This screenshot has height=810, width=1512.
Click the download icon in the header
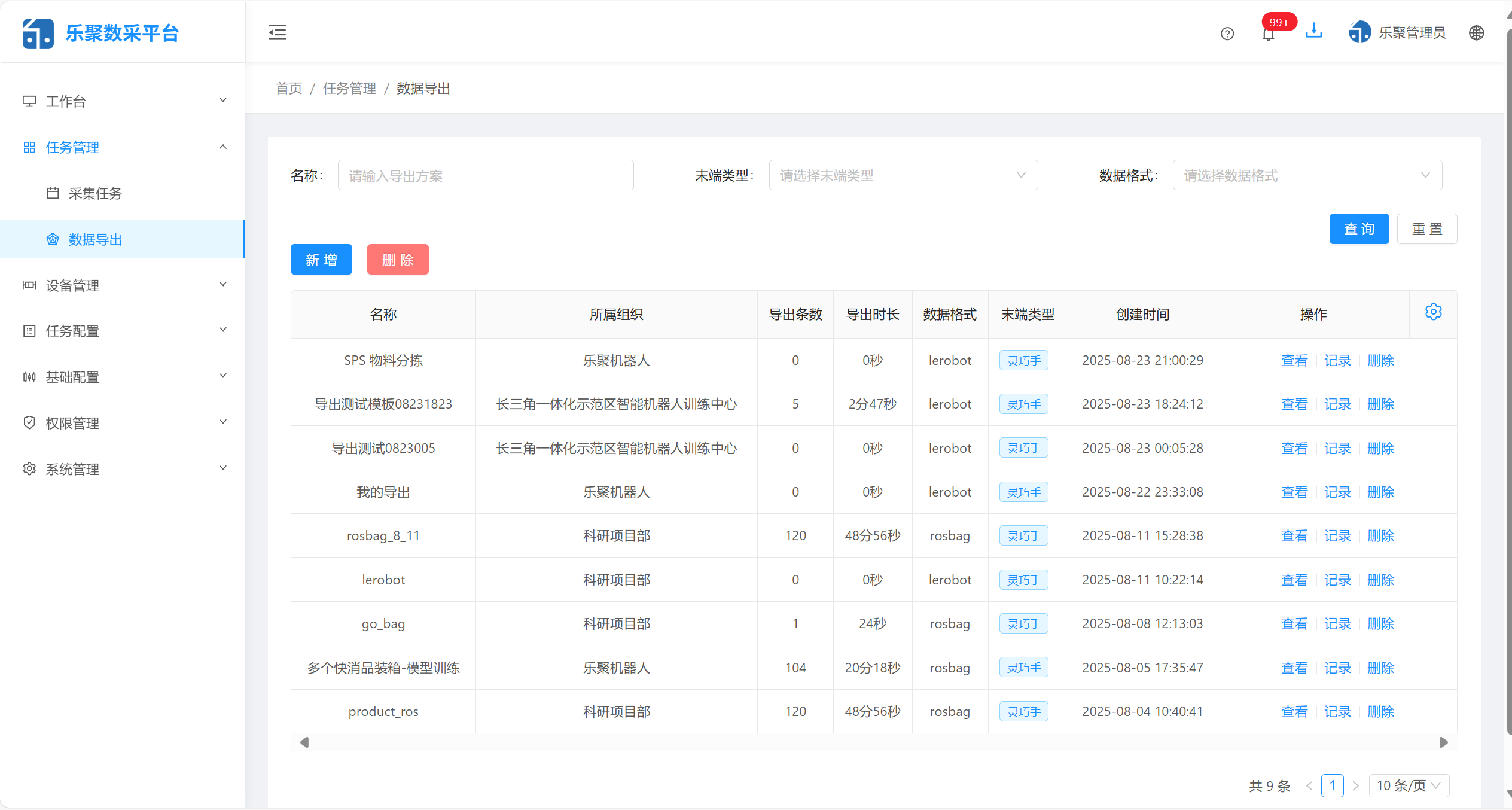coord(1314,31)
